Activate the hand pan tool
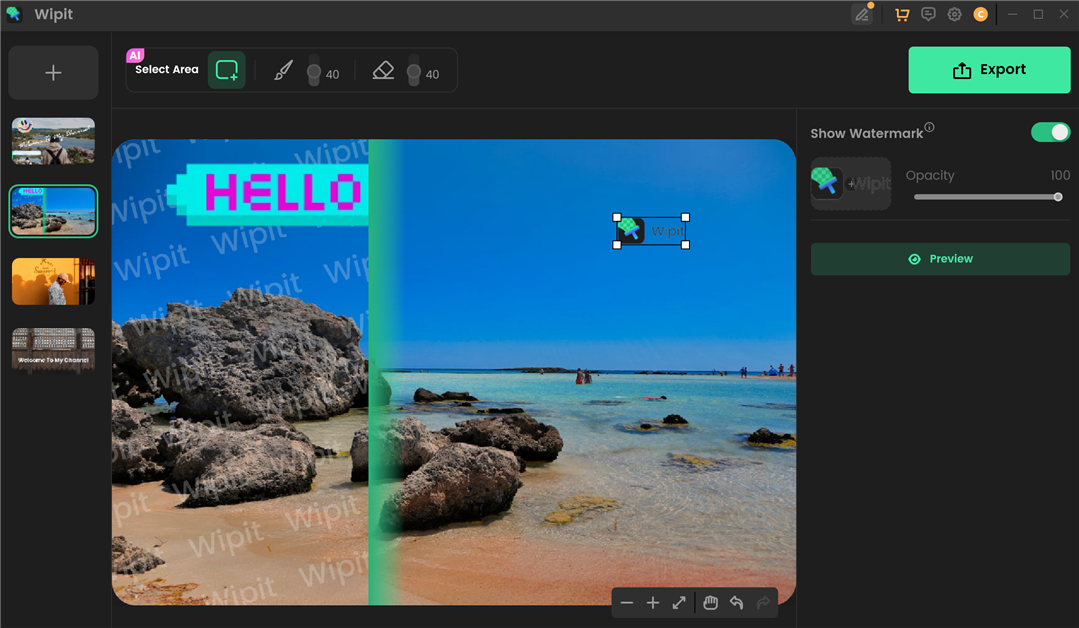1079x628 pixels. point(710,603)
